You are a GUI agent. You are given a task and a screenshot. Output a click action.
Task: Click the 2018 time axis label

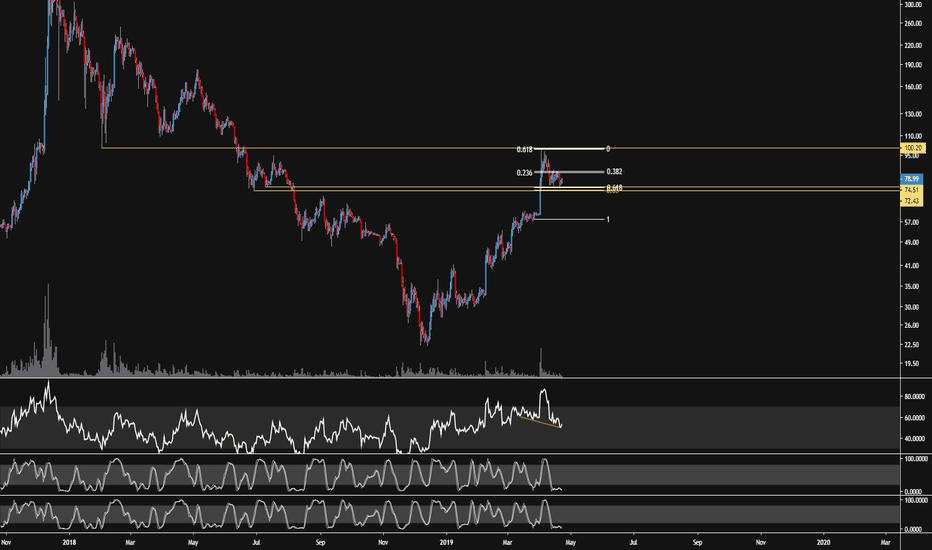click(x=69, y=542)
